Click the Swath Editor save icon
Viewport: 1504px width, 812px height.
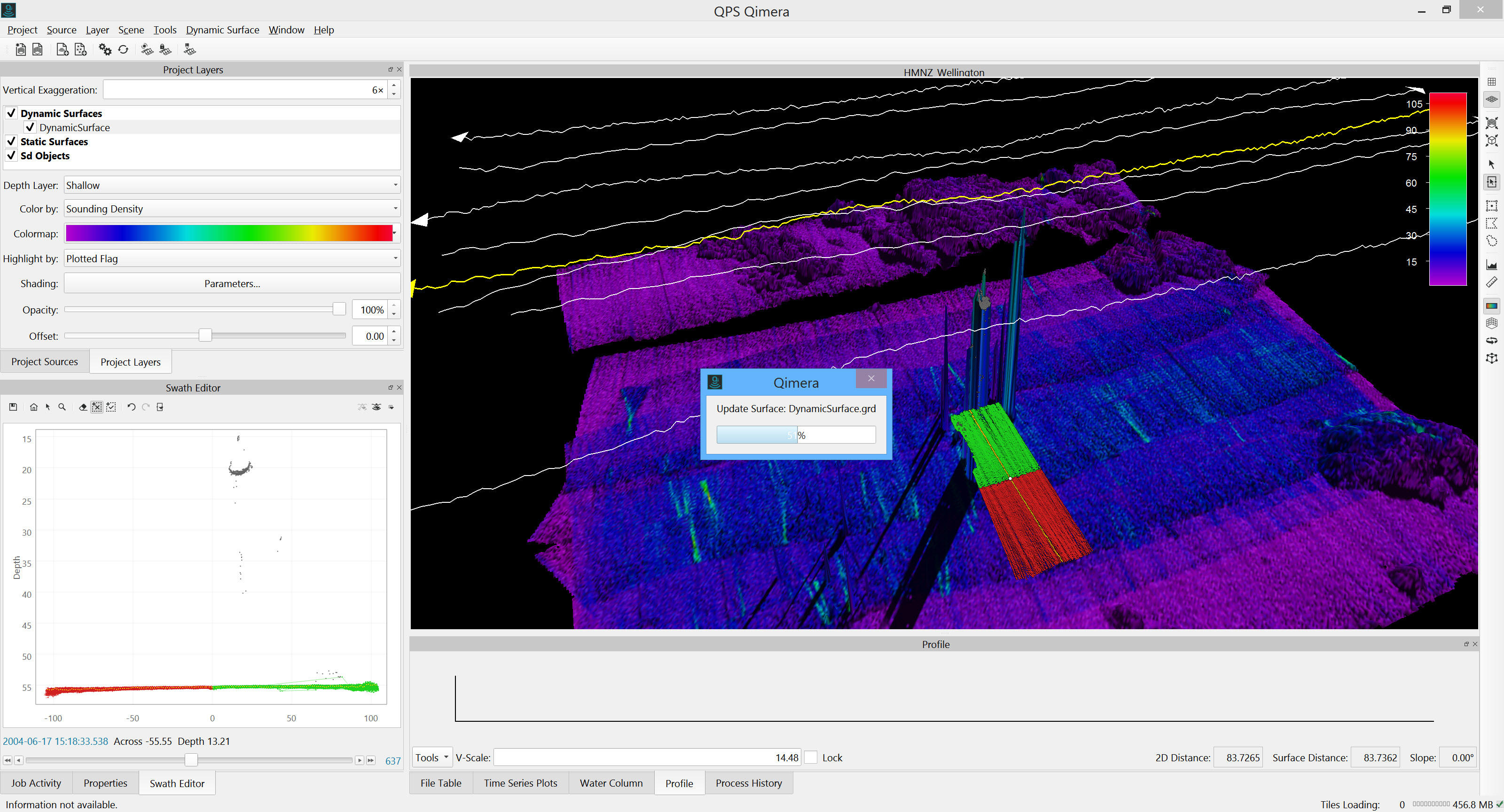pos(13,407)
